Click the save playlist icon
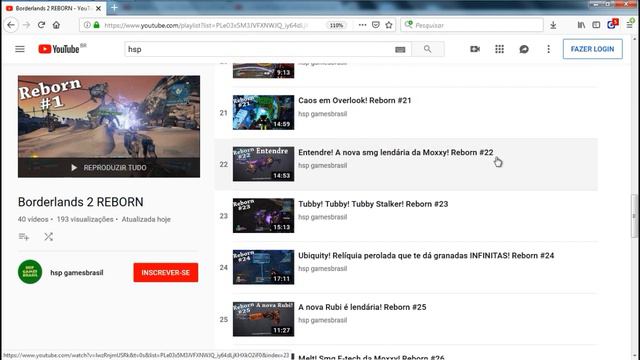Viewport: 640px width, 360px height. tap(24, 237)
